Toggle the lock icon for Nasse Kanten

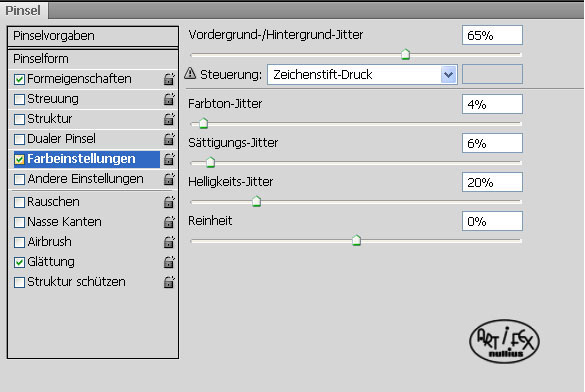pos(169,222)
